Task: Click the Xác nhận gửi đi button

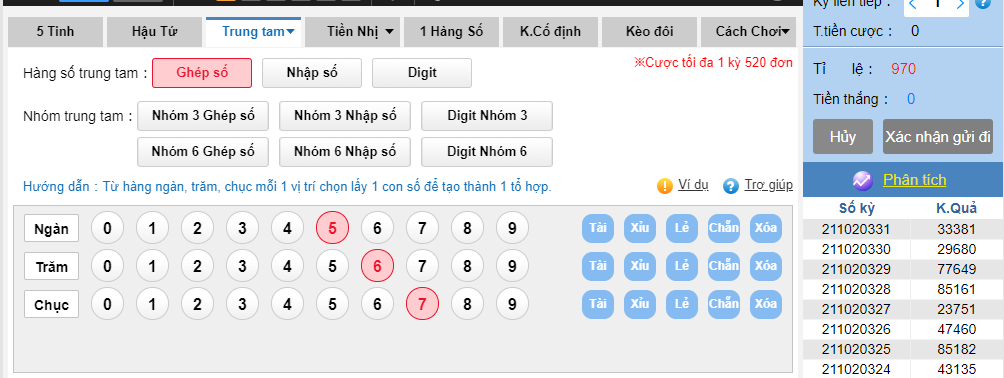Action: pyautogui.click(x=938, y=136)
